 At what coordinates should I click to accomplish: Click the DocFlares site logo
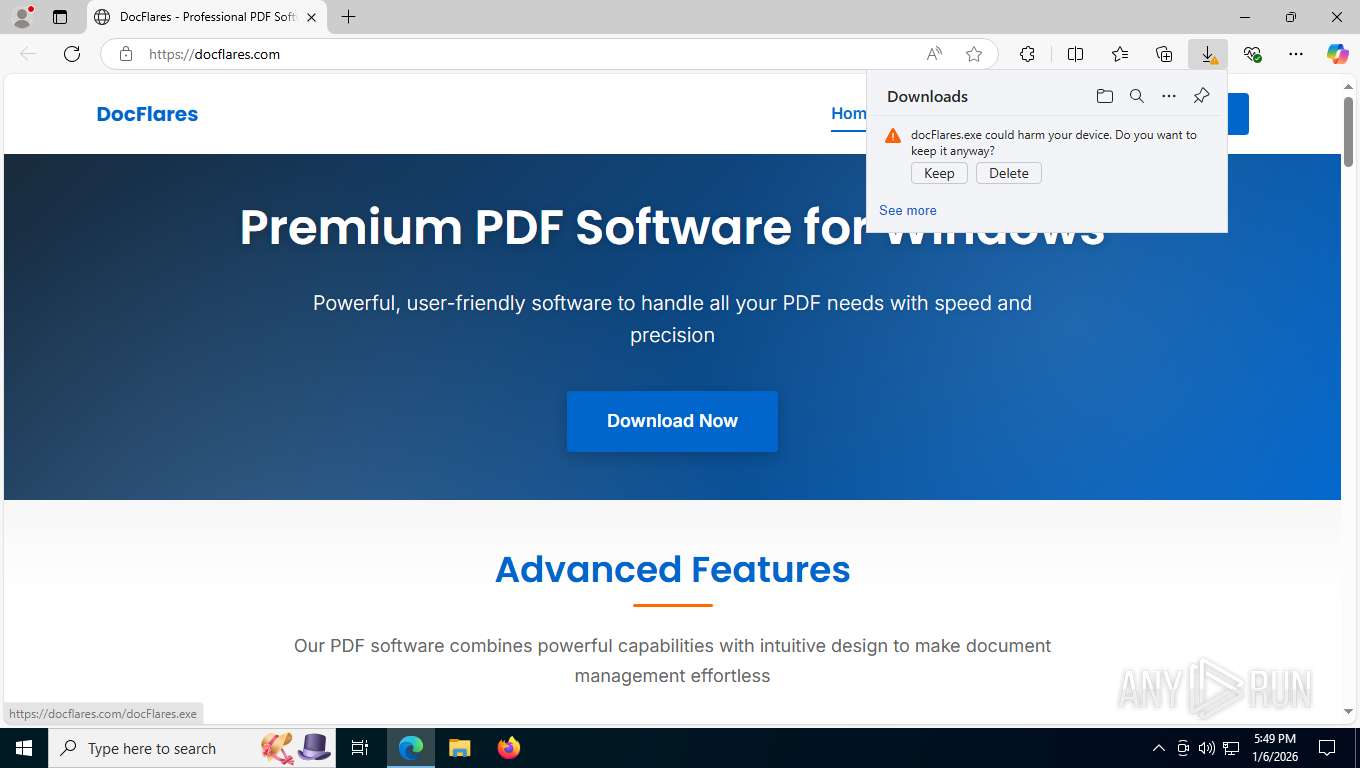147,114
